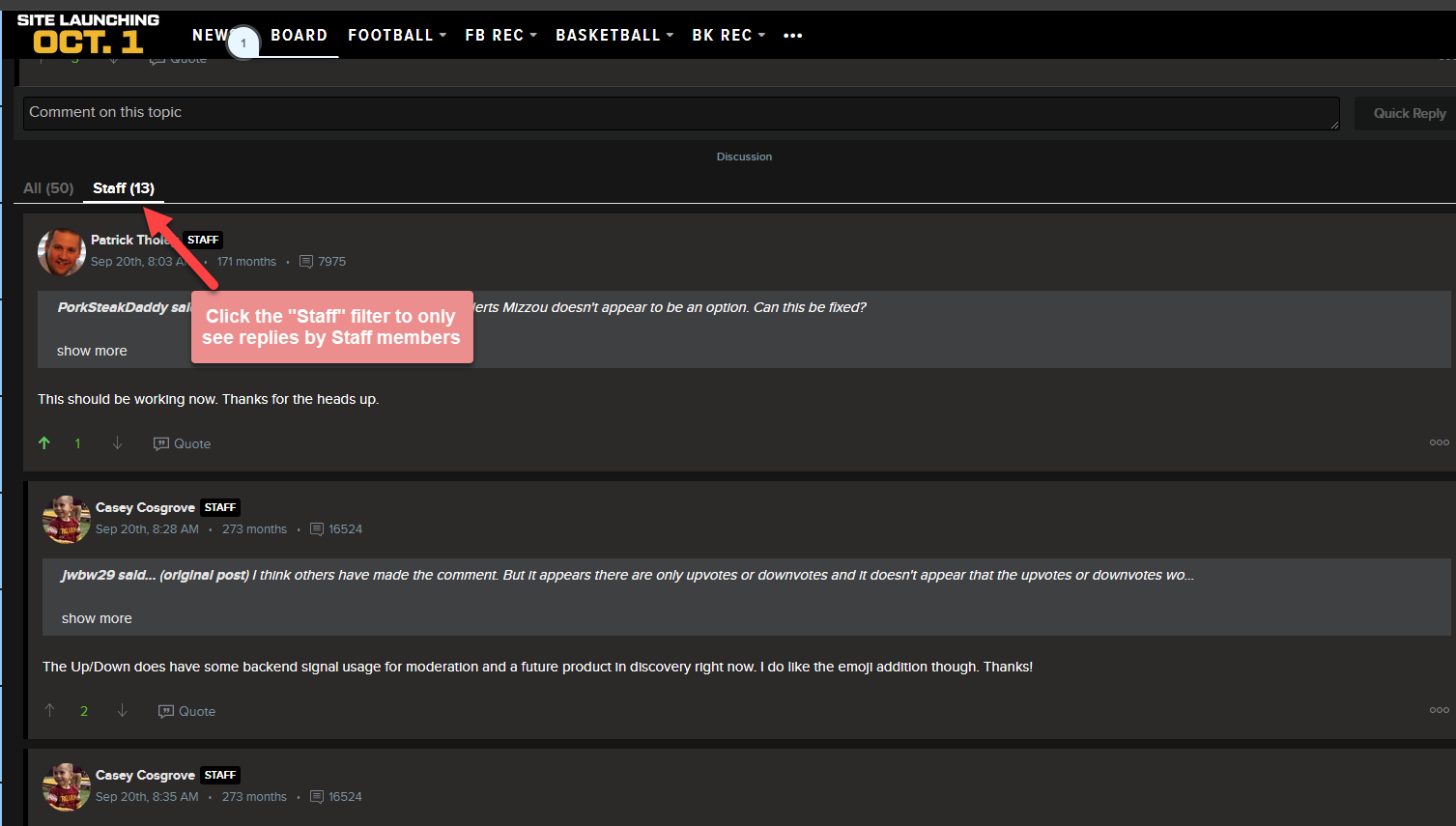The height and width of the screenshot is (826, 1456).
Task: Switch to the All (50) tab
Action: pos(47,187)
